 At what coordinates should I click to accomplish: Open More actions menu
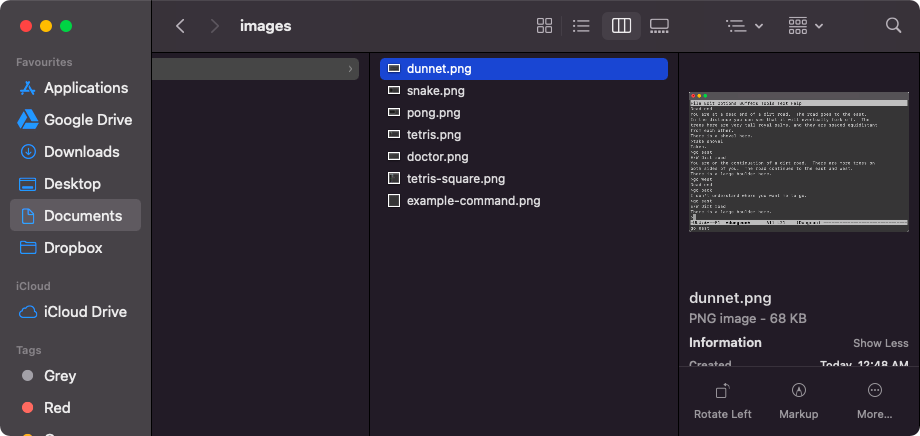coord(874,400)
